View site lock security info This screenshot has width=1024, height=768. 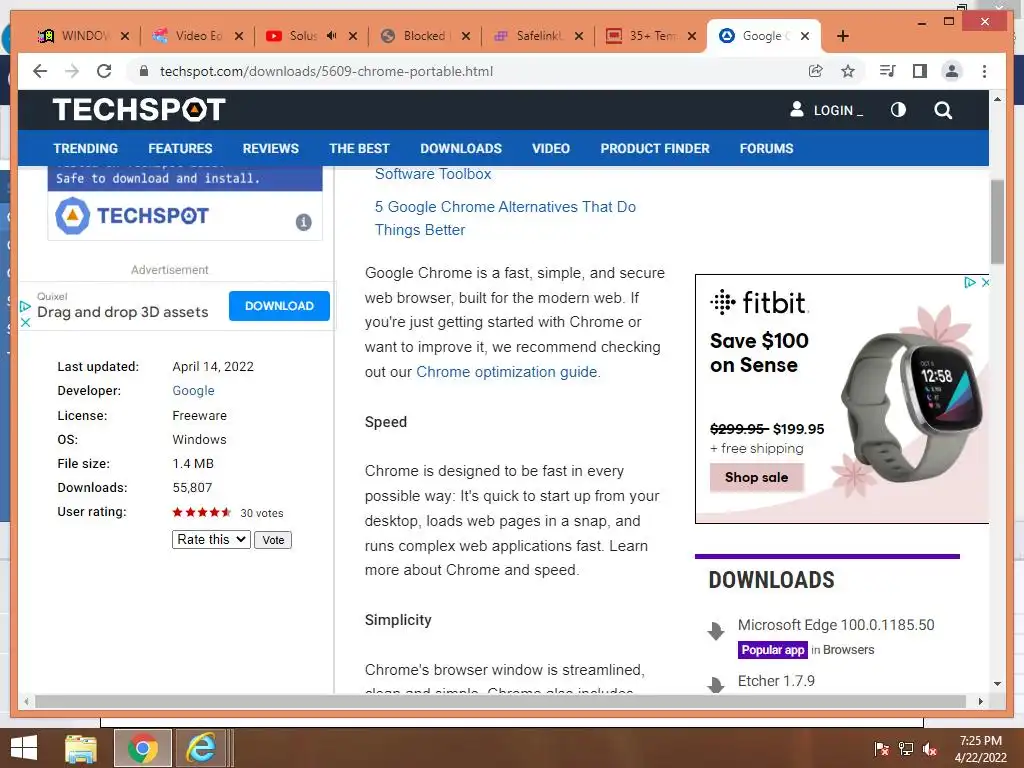click(x=144, y=71)
